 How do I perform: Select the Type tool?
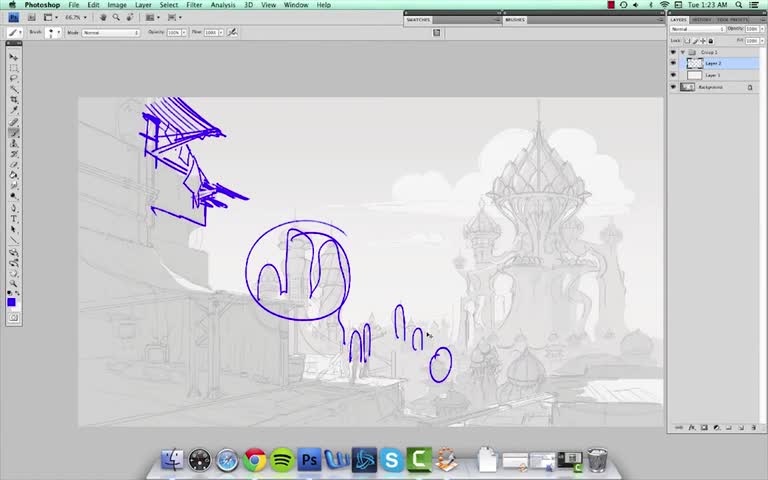pyautogui.click(x=14, y=218)
